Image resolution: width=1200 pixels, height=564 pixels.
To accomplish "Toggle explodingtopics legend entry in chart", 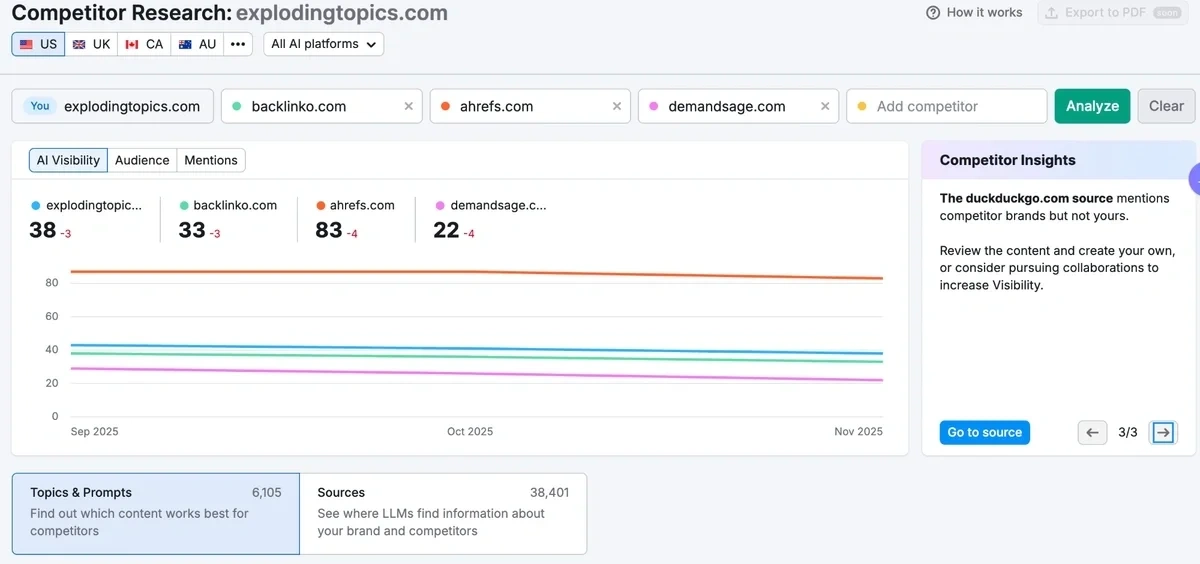I will [x=87, y=205].
